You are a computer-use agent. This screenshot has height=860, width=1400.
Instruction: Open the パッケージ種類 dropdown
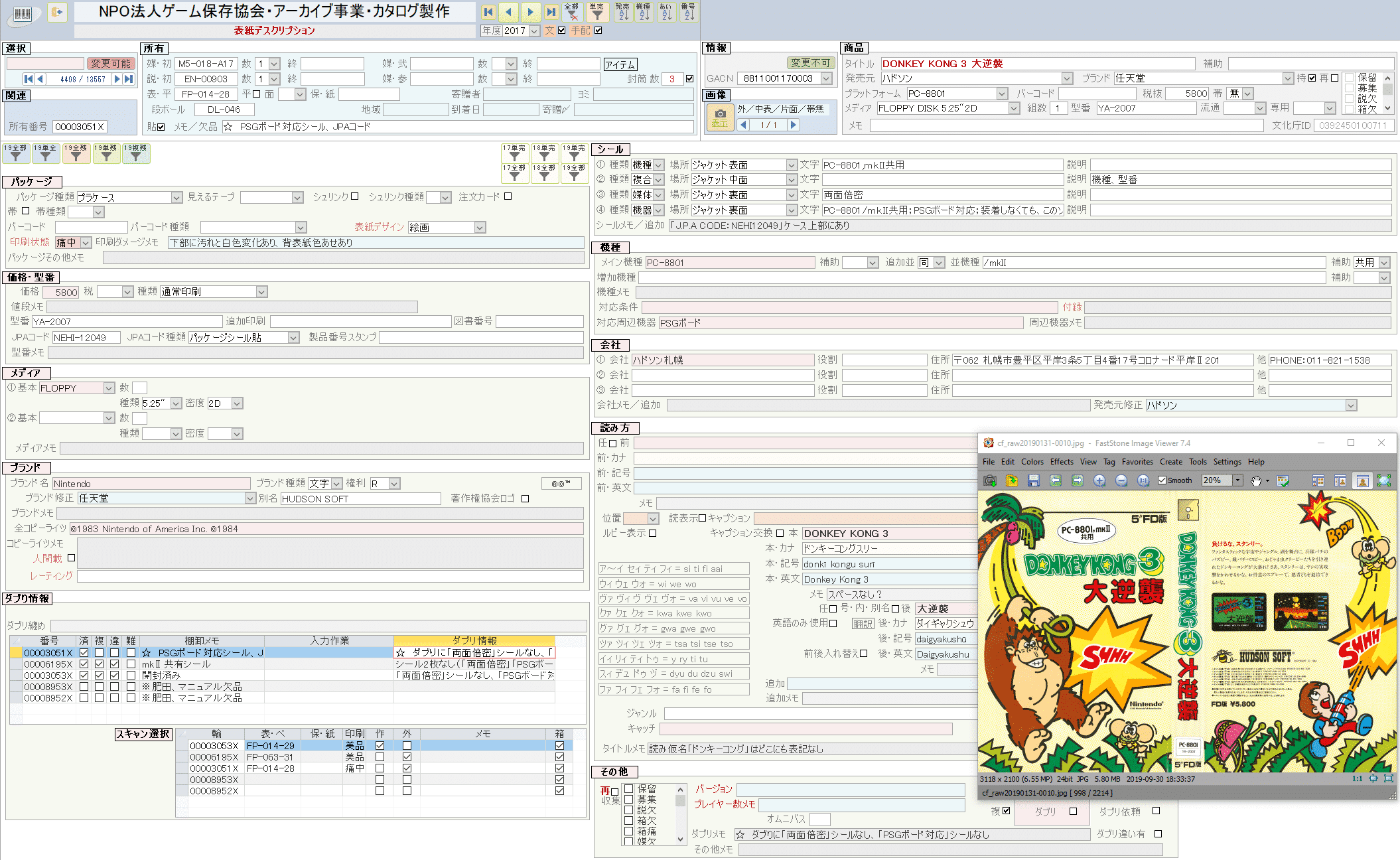point(176,198)
